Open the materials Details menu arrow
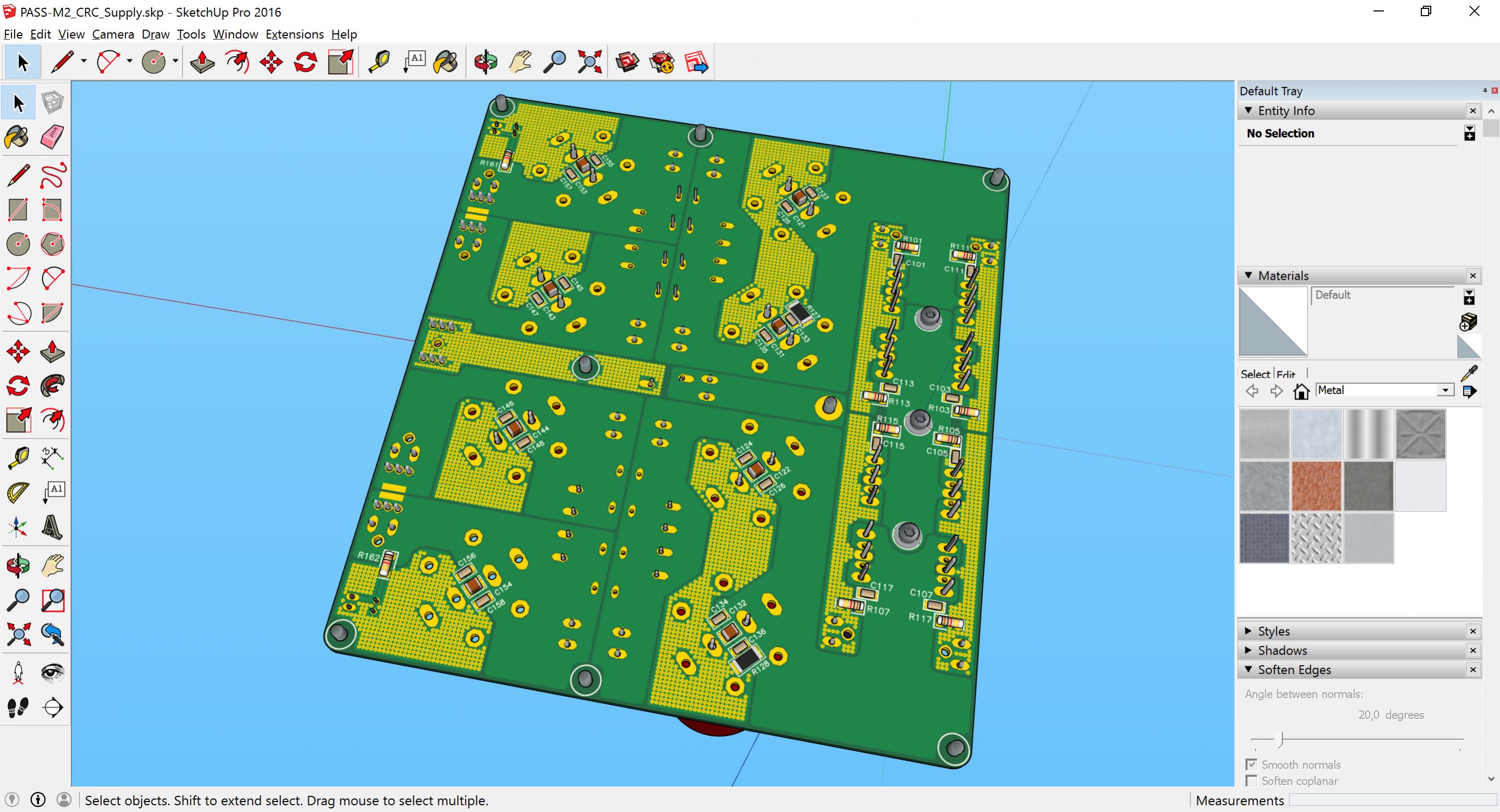Screen dimensions: 1500x812 point(1469,391)
